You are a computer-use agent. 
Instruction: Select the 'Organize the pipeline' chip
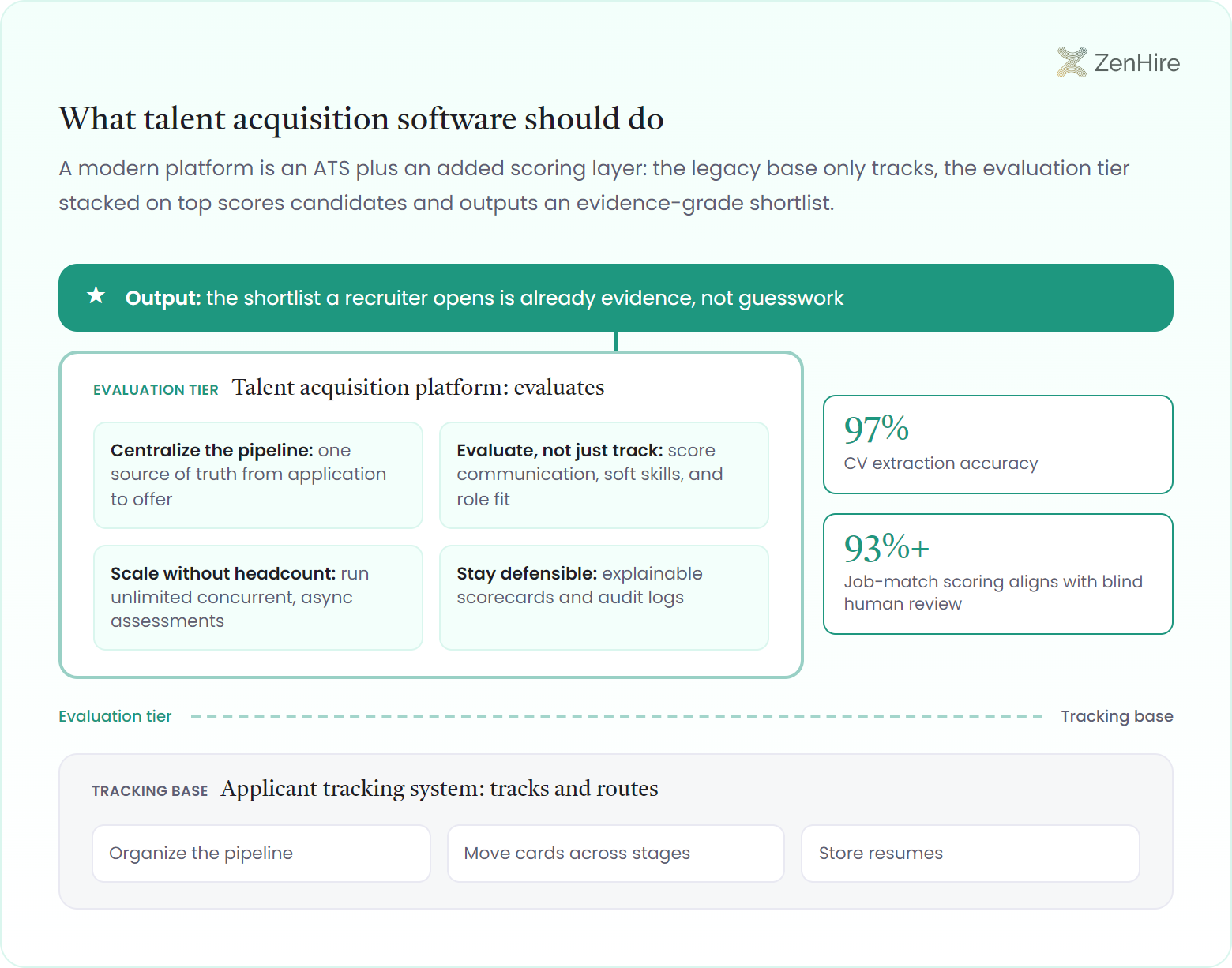pyautogui.click(x=261, y=854)
